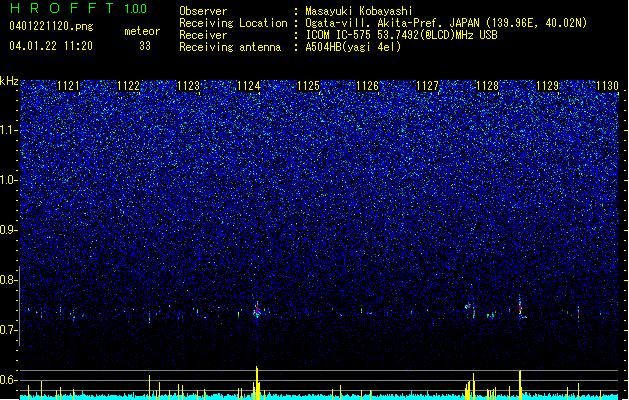Click the 1125 time marker
This screenshot has width=629, height=400.
(x=308, y=86)
